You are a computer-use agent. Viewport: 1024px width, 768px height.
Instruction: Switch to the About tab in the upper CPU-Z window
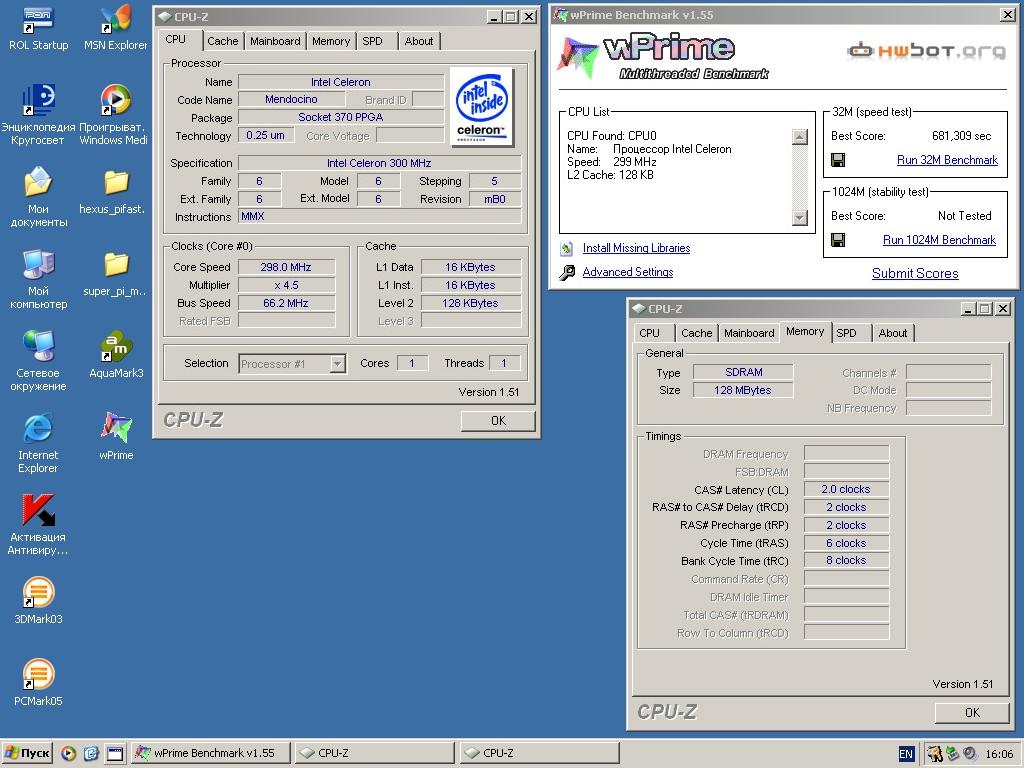click(x=419, y=41)
